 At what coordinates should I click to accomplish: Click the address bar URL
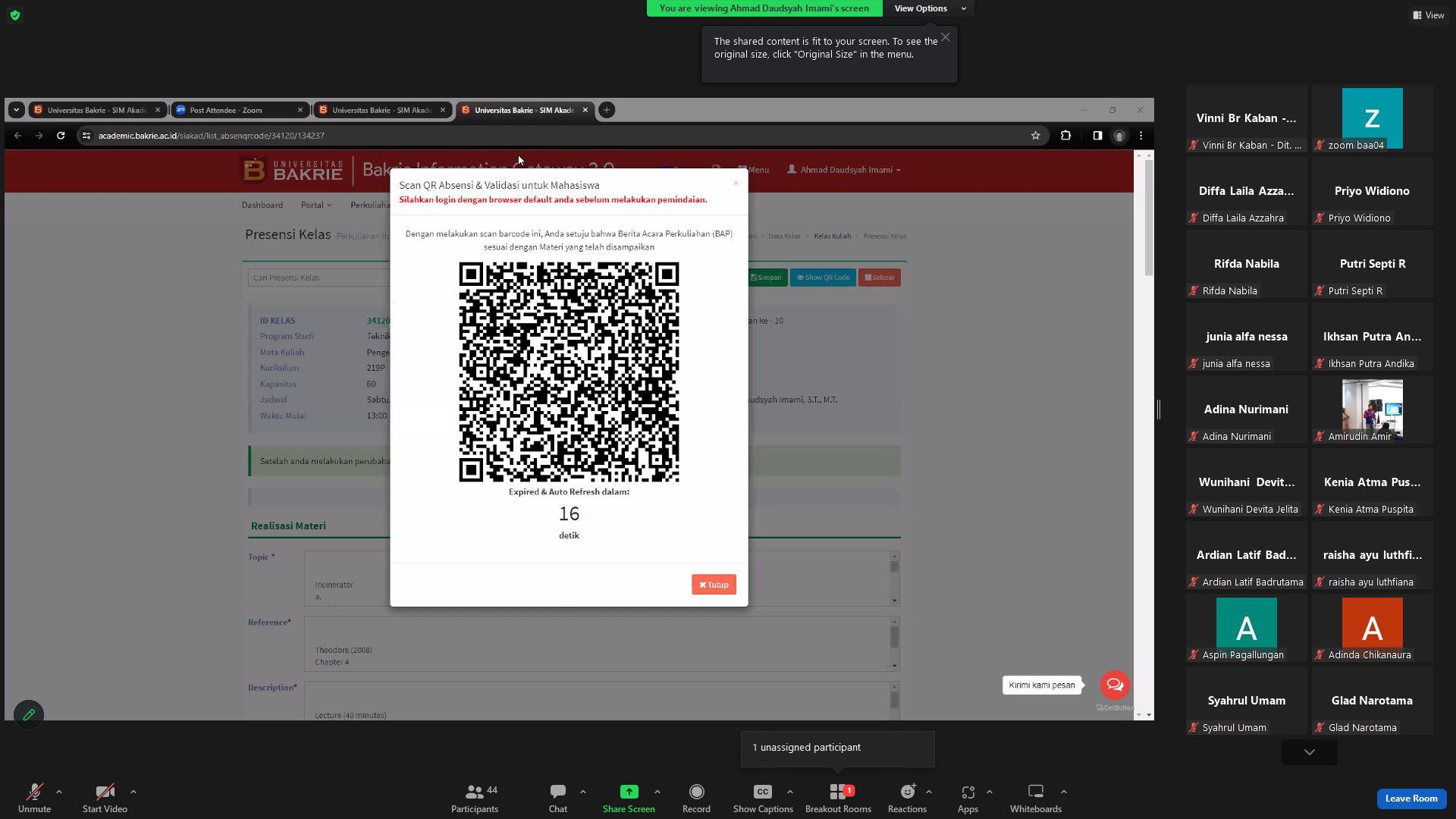coord(212,136)
